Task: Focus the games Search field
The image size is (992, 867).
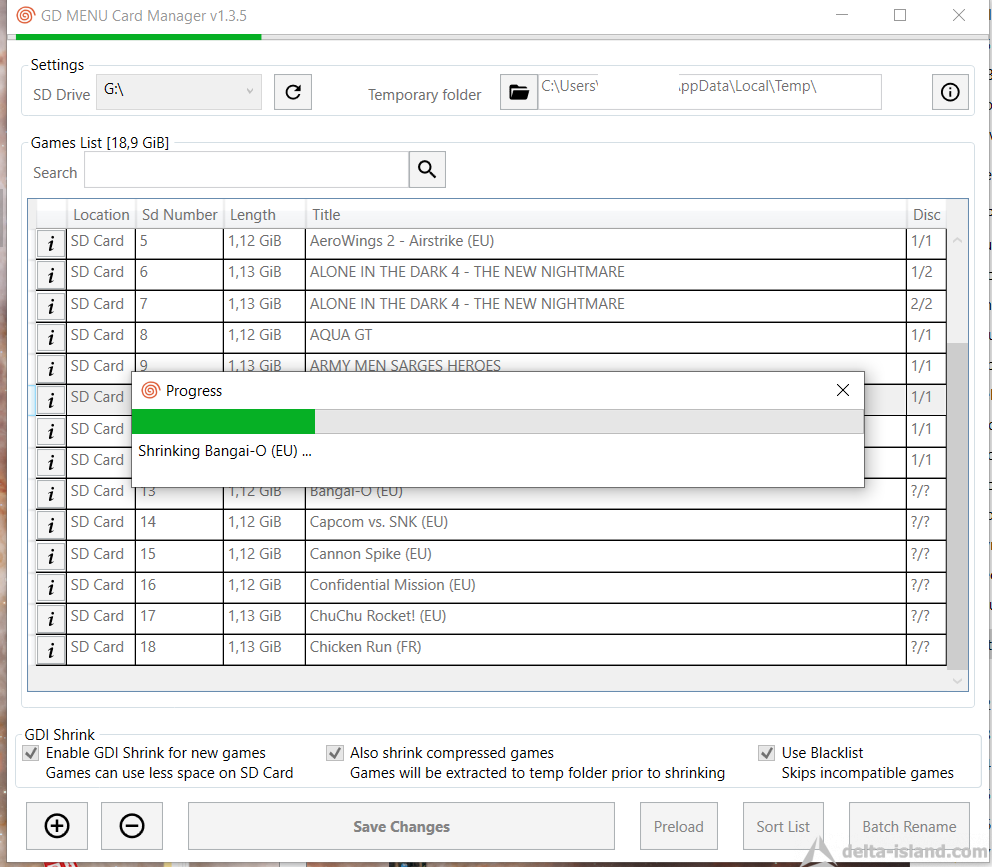Action: point(247,170)
